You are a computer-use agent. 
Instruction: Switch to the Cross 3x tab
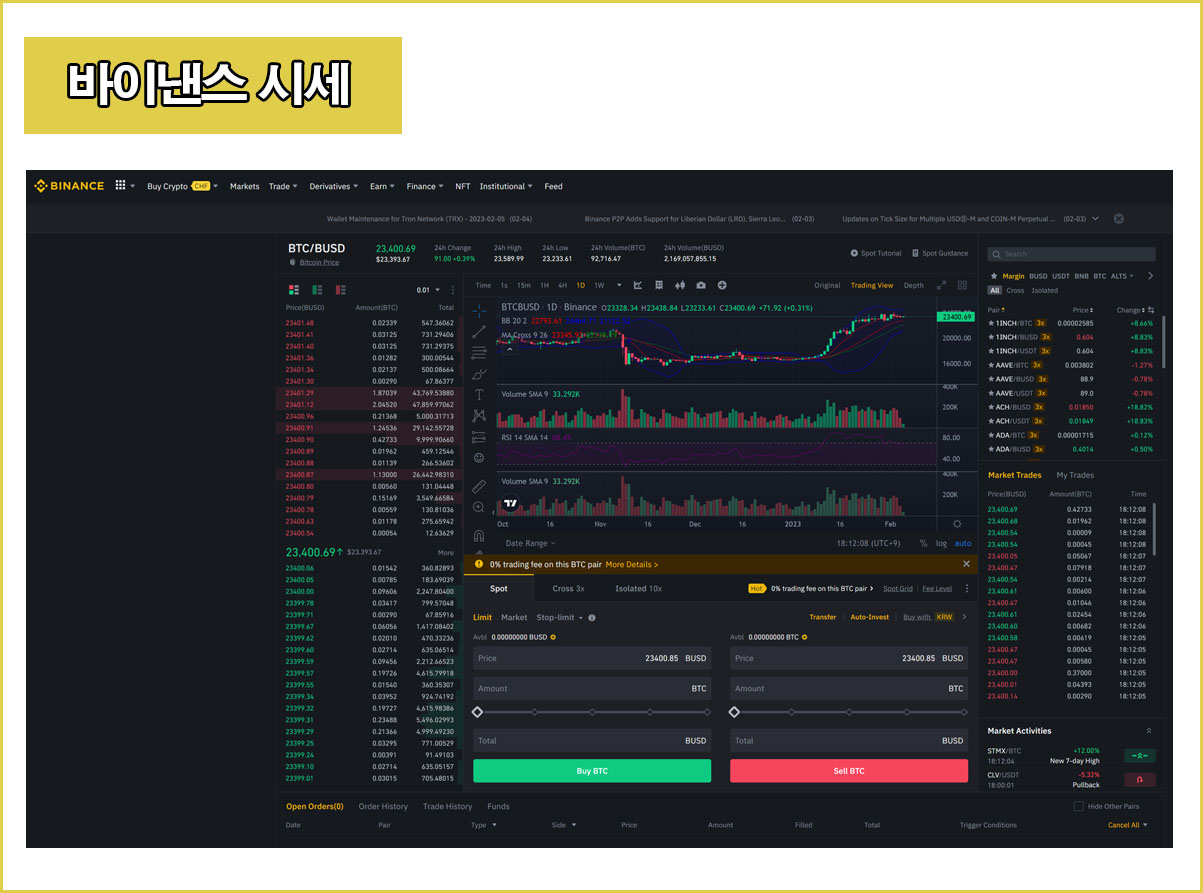(568, 589)
